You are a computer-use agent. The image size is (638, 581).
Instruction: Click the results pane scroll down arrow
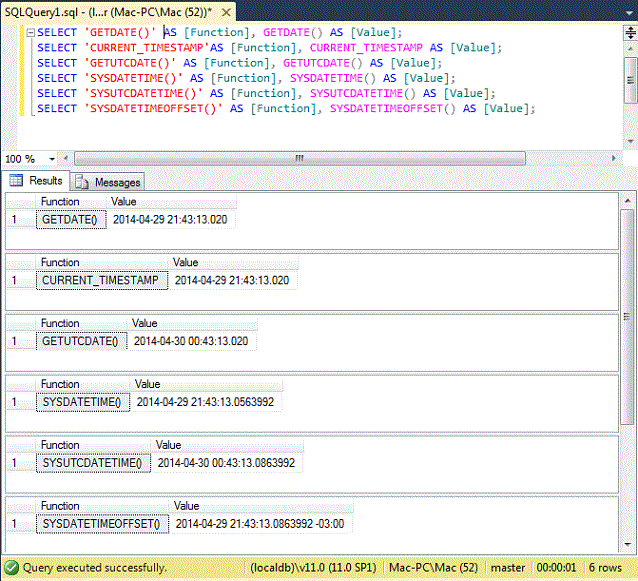point(628,544)
